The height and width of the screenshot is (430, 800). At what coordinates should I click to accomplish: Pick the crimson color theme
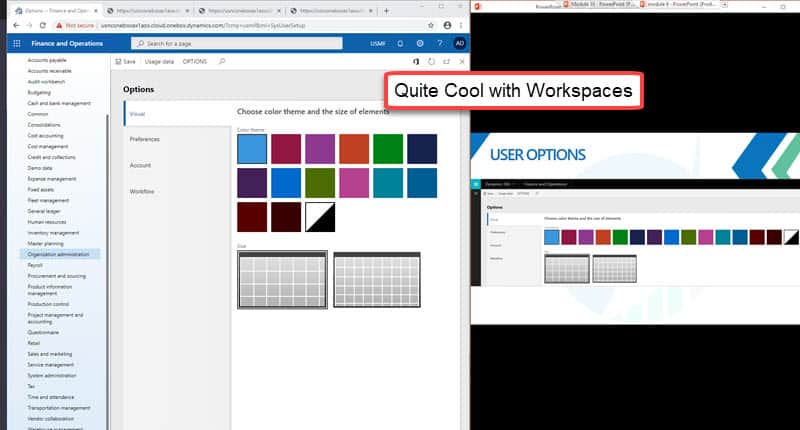click(286, 148)
